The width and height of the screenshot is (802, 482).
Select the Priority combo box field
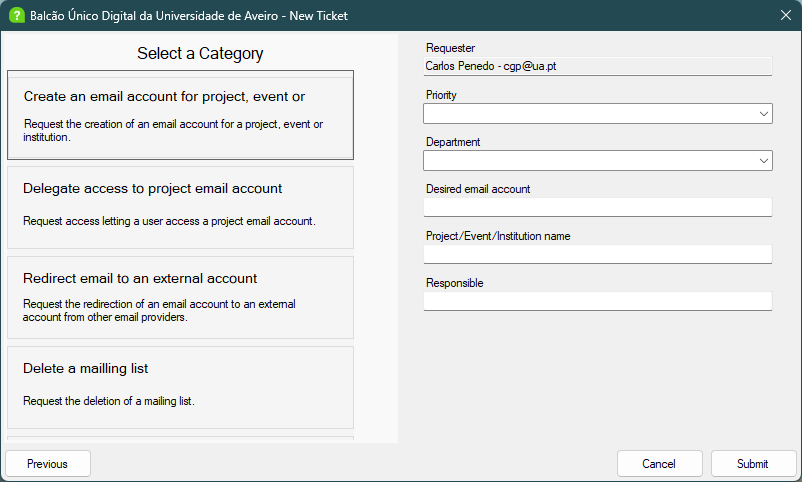coord(597,114)
